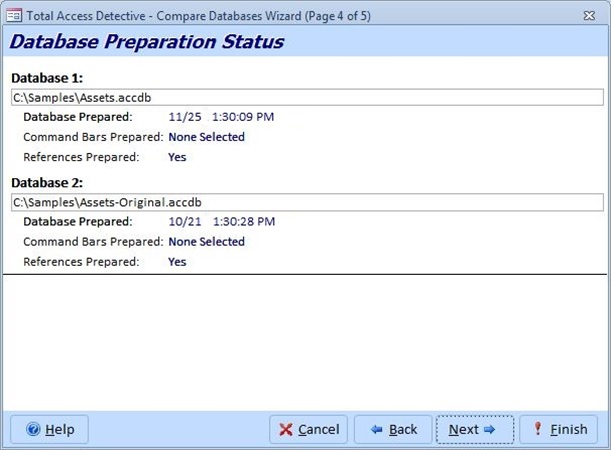Click the 10/21 1:30:28 PM prepared time
The image size is (611, 450).
(222, 222)
